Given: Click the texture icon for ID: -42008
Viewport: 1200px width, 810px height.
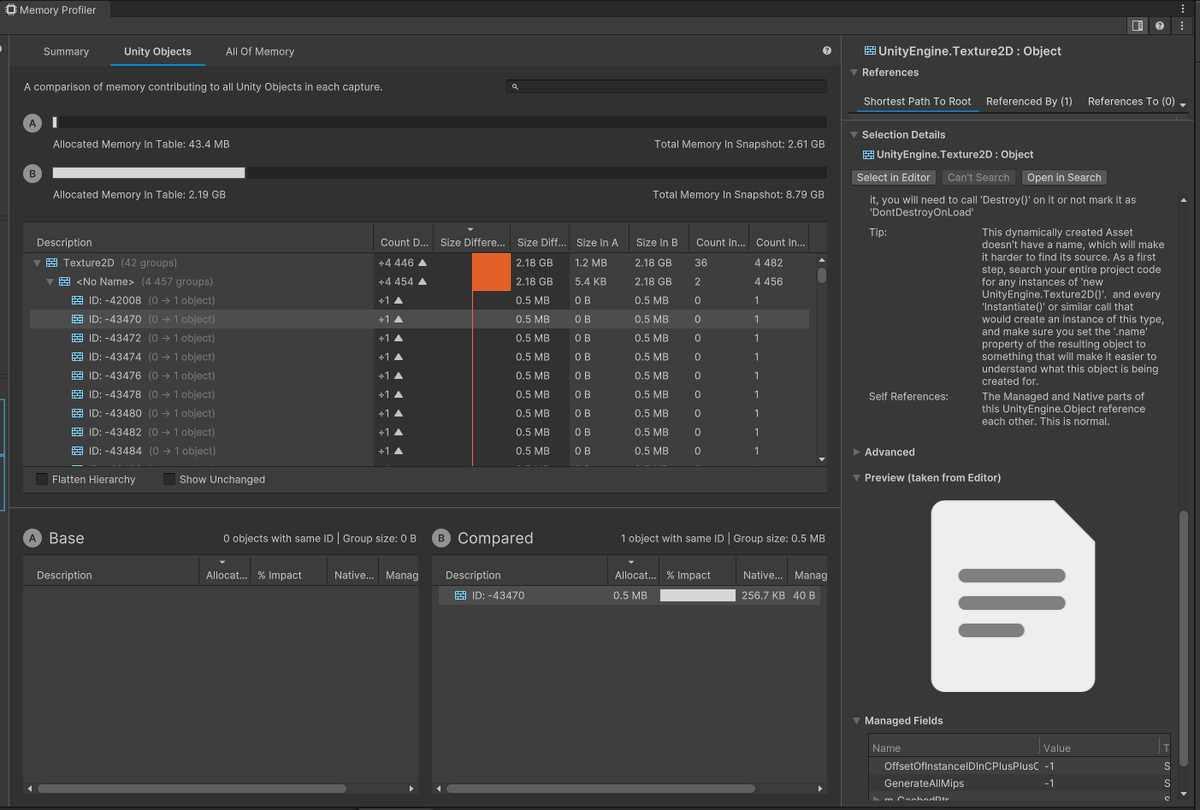Looking at the screenshot, I should (x=78, y=301).
